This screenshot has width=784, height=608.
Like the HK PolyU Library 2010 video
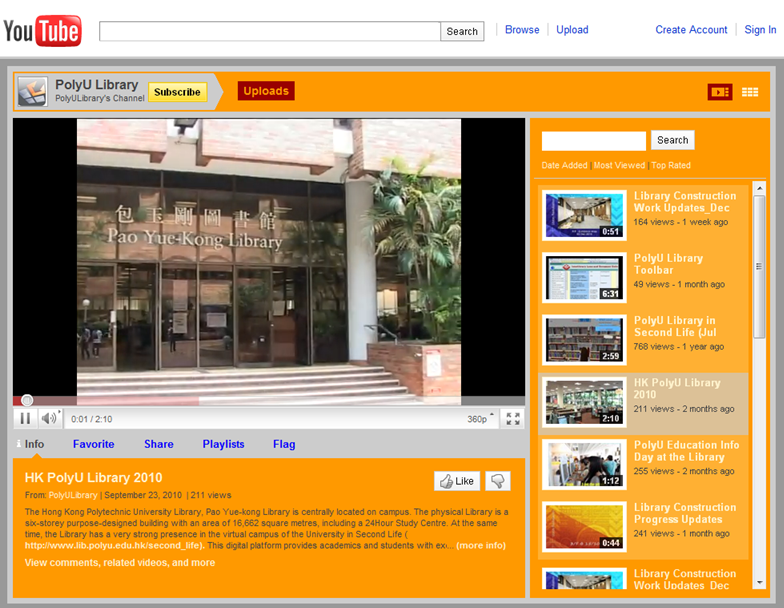click(x=457, y=481)
